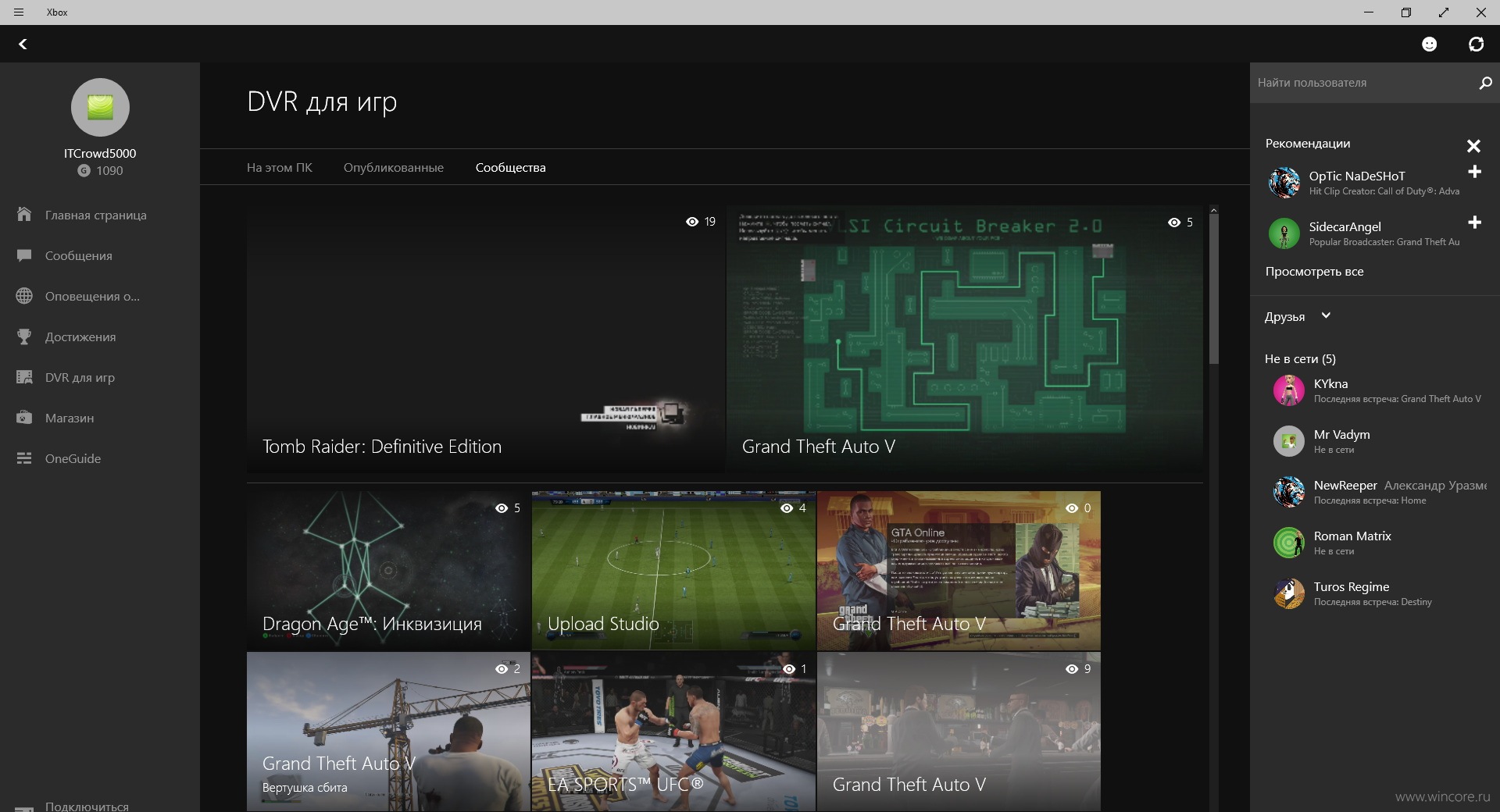
Task: Switch to Опубликованные tab
Action: 394,168
